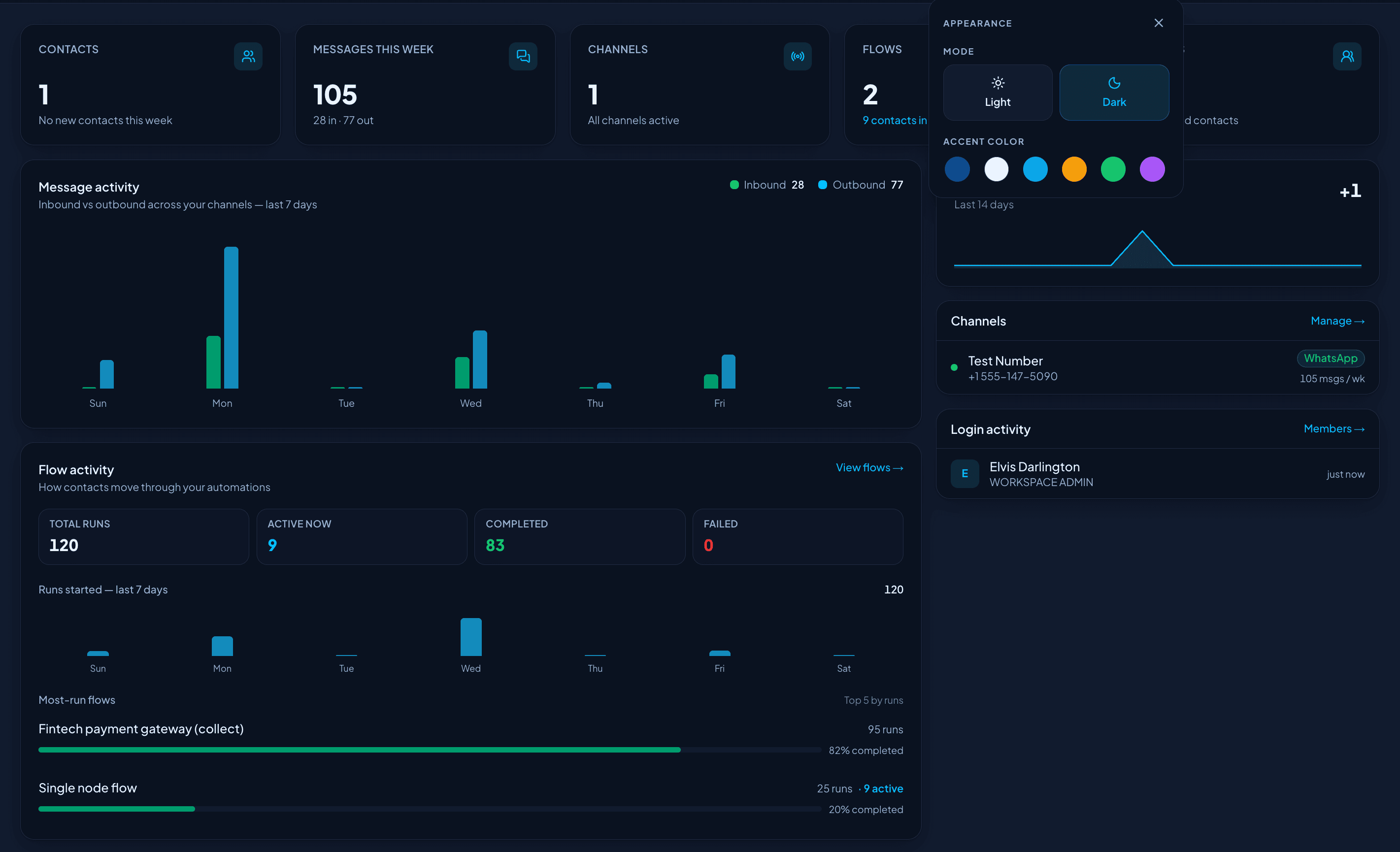Click the Fintech payment gateway progress bar
Viewport: 1400px width, 852px height.
tap(430, 750)
